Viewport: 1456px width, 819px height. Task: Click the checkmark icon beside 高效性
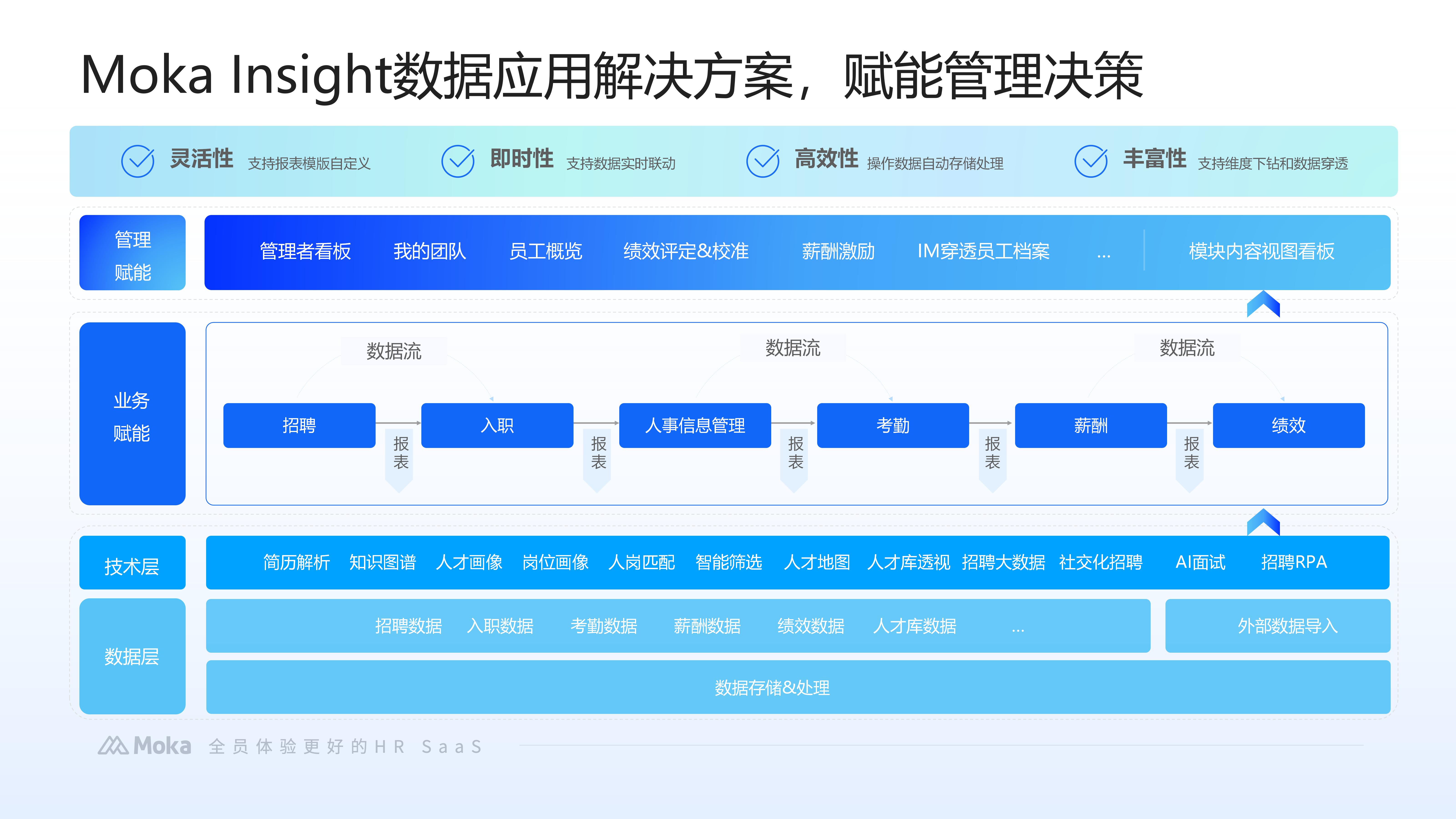coord(763,161)
